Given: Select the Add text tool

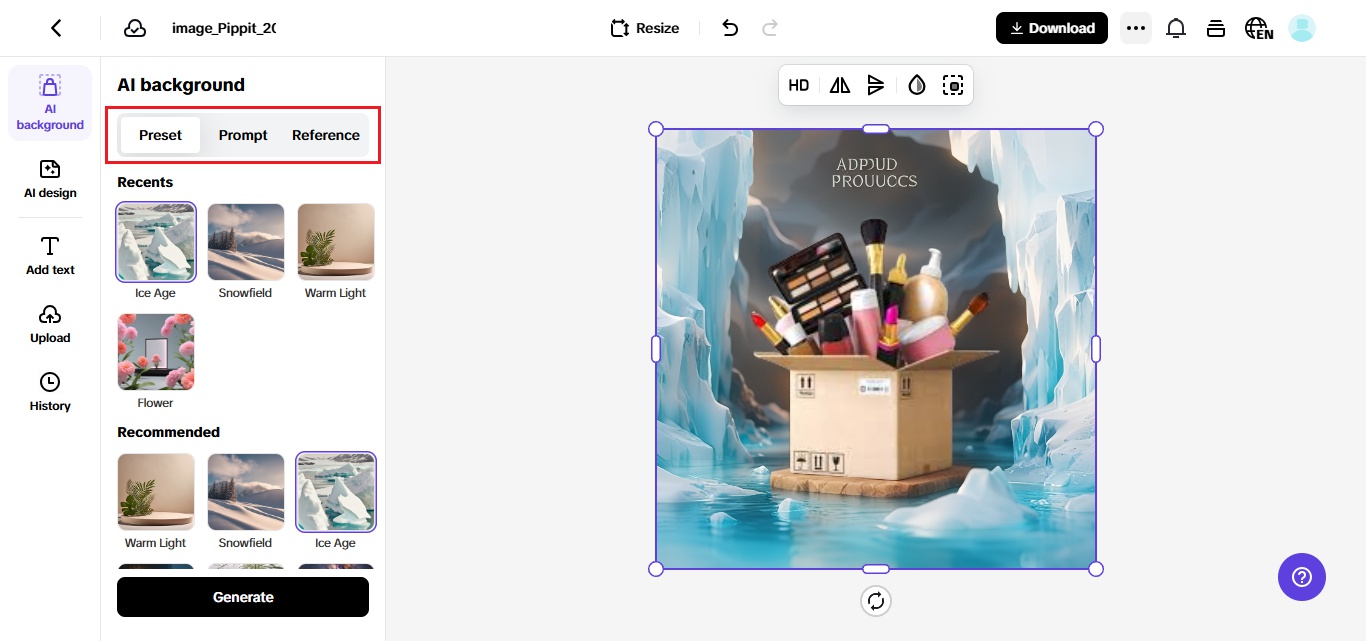Looking at the screenshot, I should (x=49, y=255).
